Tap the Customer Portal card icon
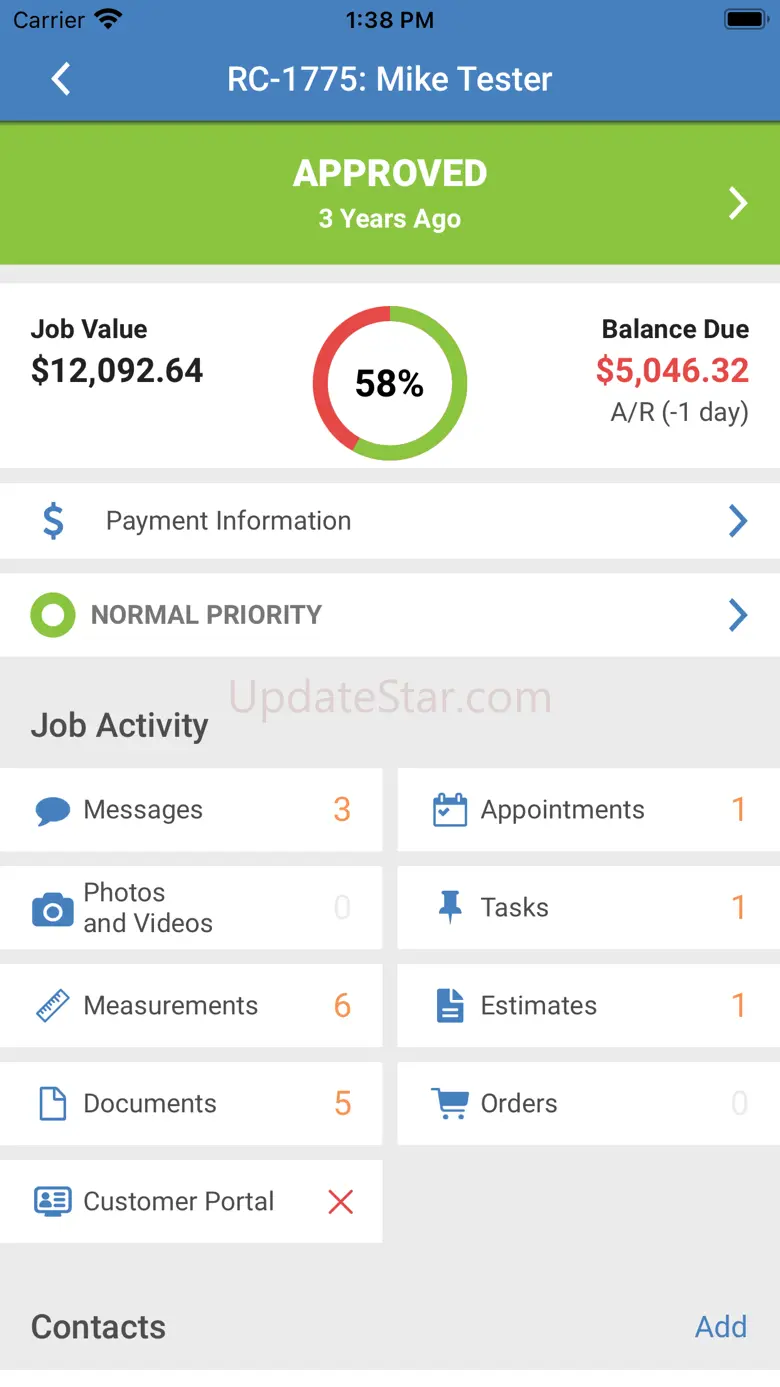780x1387 pixels. click(x=52, y=1201)
